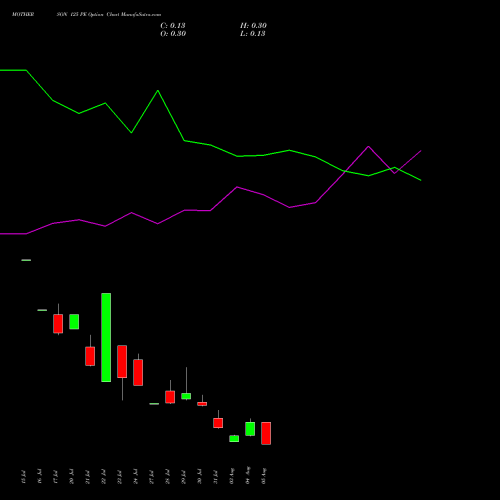Viewport: 500px width, 500px height.
Task: Select the red candlestick on 31 Jul
Action: 218,423
